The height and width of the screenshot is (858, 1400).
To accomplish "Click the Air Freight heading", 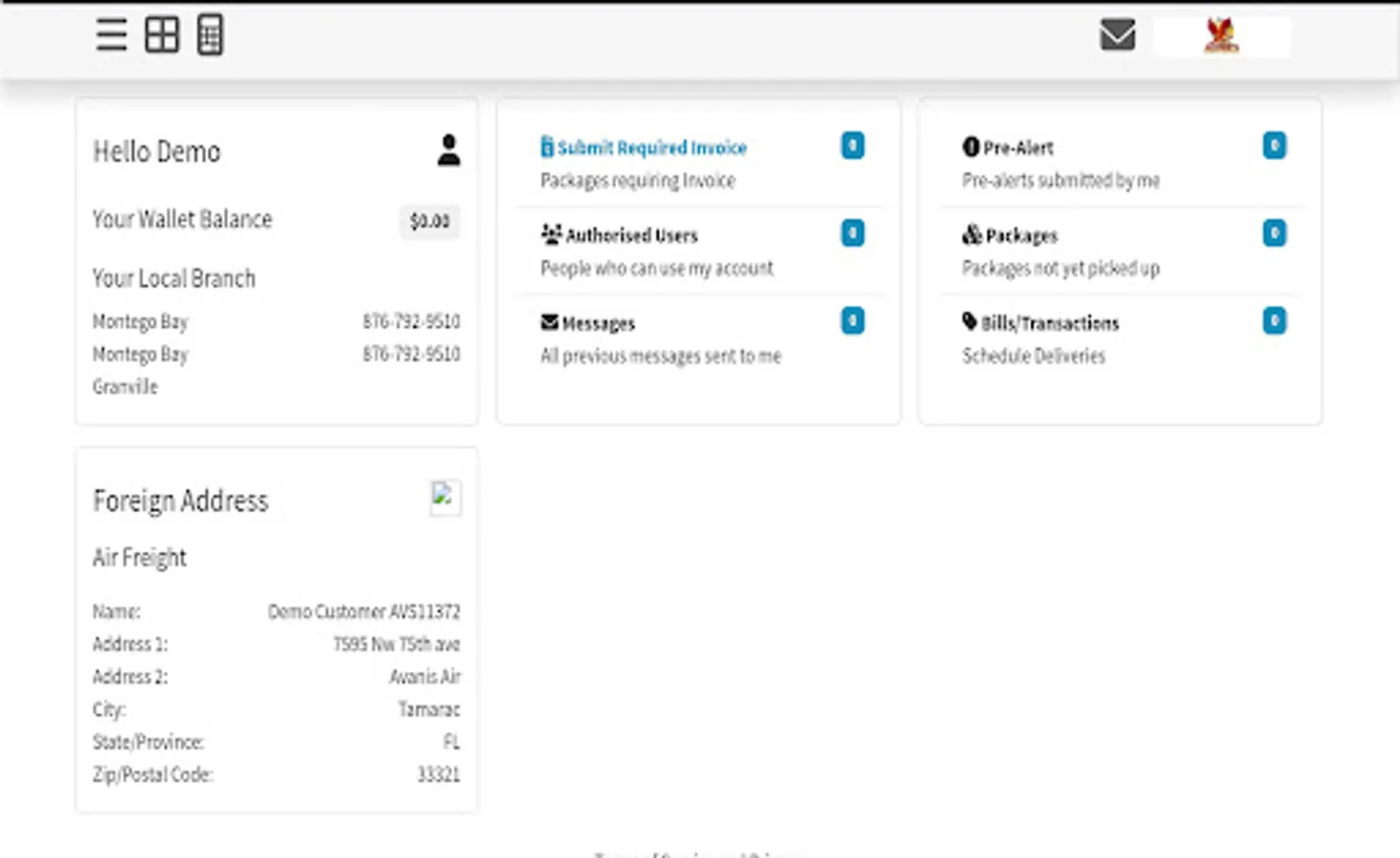I will click(x=139, y=558).
